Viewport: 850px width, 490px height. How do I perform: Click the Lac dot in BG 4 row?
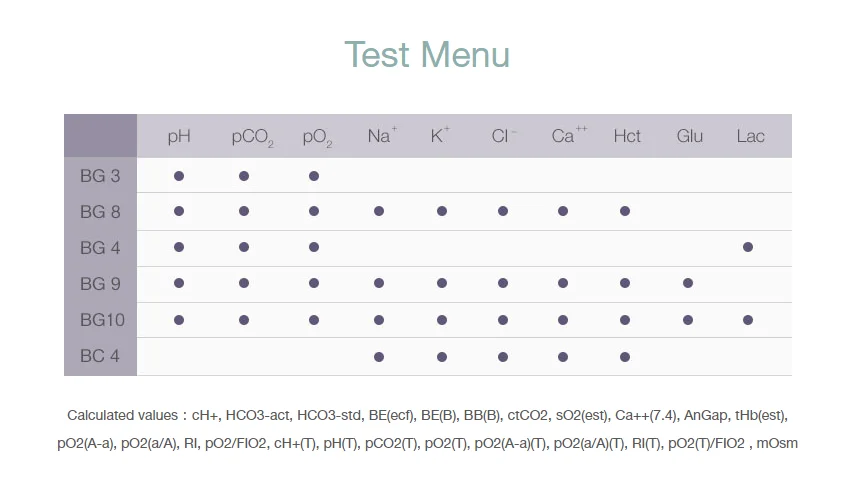point(748,247)
